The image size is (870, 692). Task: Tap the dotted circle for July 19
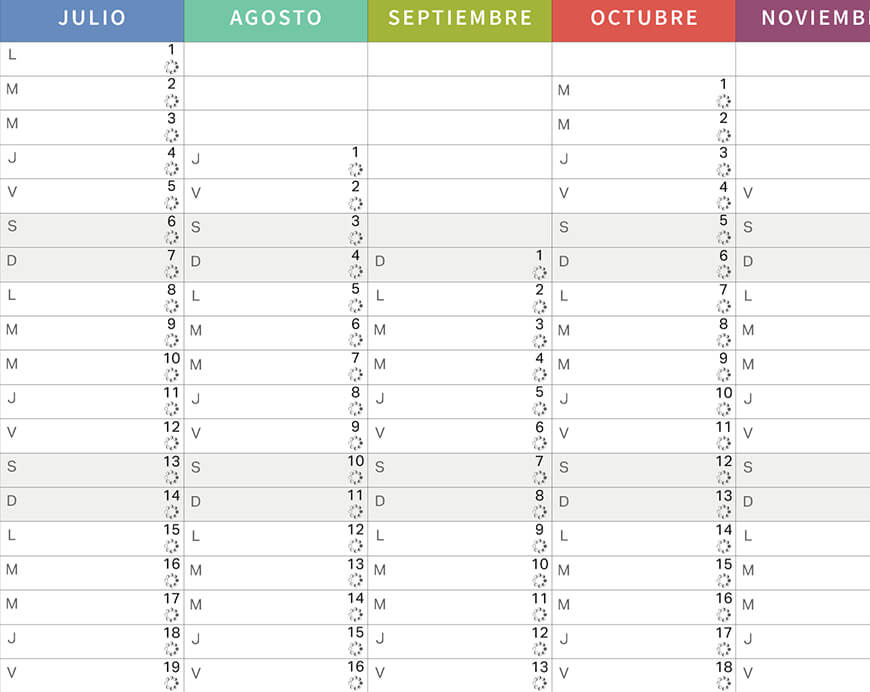coord(171,683)
